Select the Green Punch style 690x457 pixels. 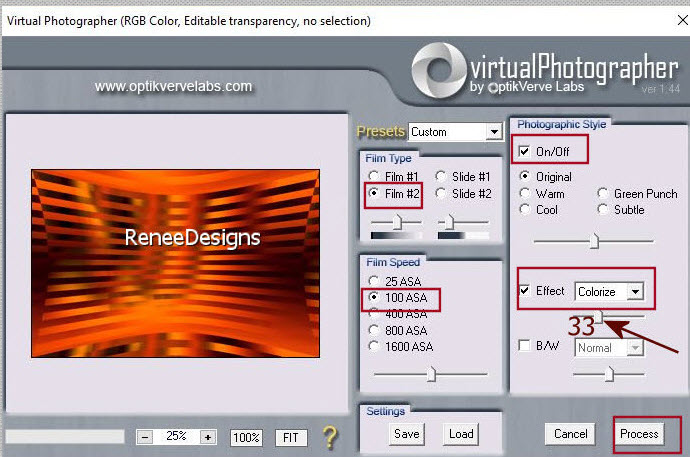point(603,193)
